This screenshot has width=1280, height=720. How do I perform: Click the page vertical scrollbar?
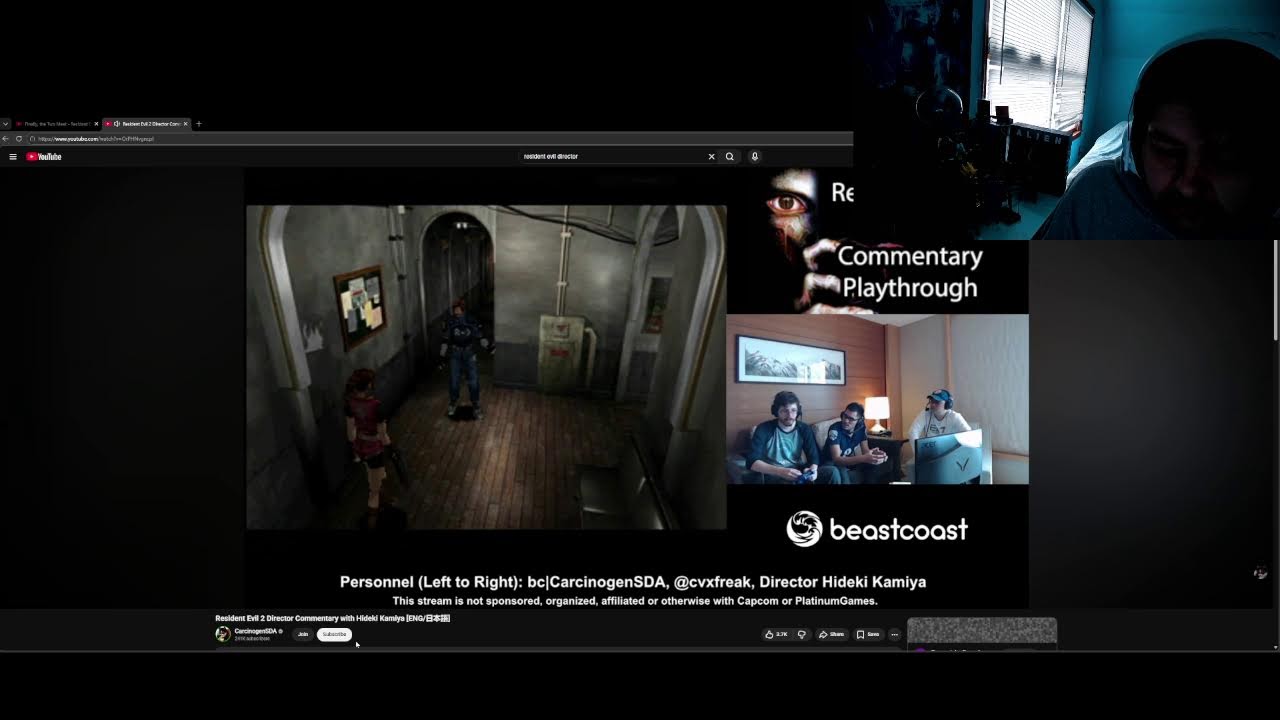[x=1276, y=290]
